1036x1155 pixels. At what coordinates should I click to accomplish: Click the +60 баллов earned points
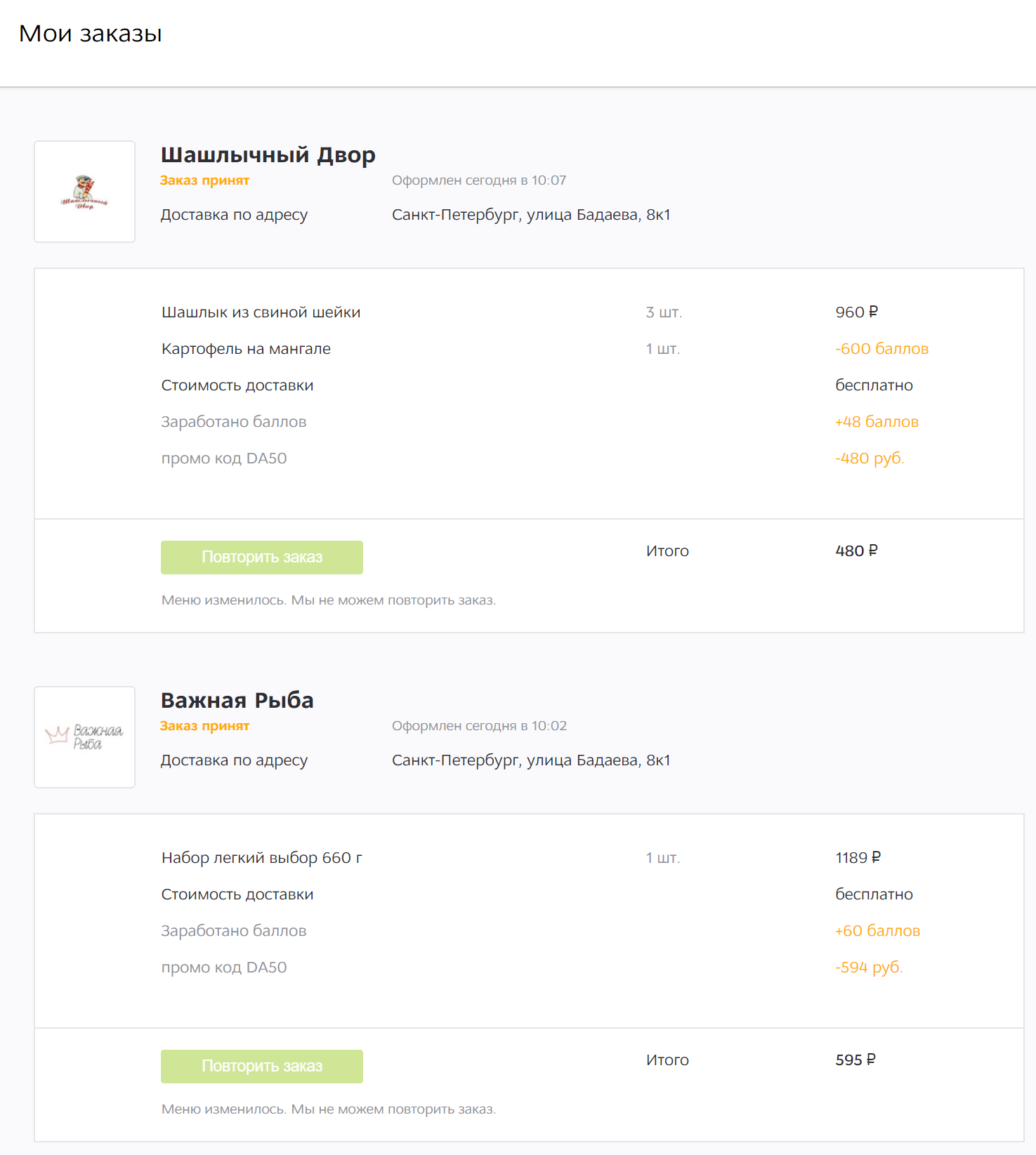[x=878, y=931]
